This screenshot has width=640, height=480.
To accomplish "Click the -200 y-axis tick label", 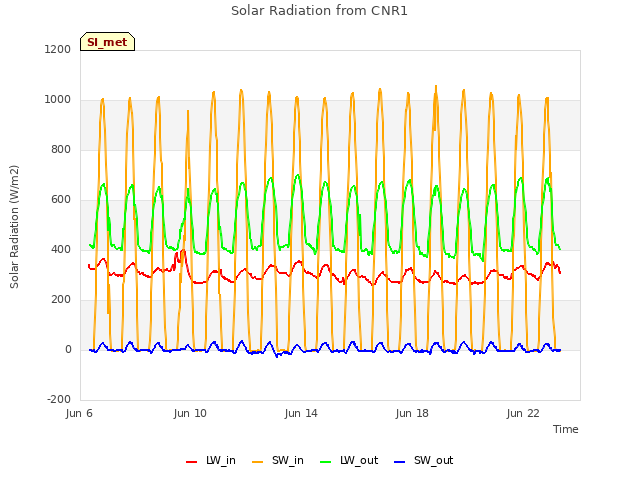I will click(59, 399).
